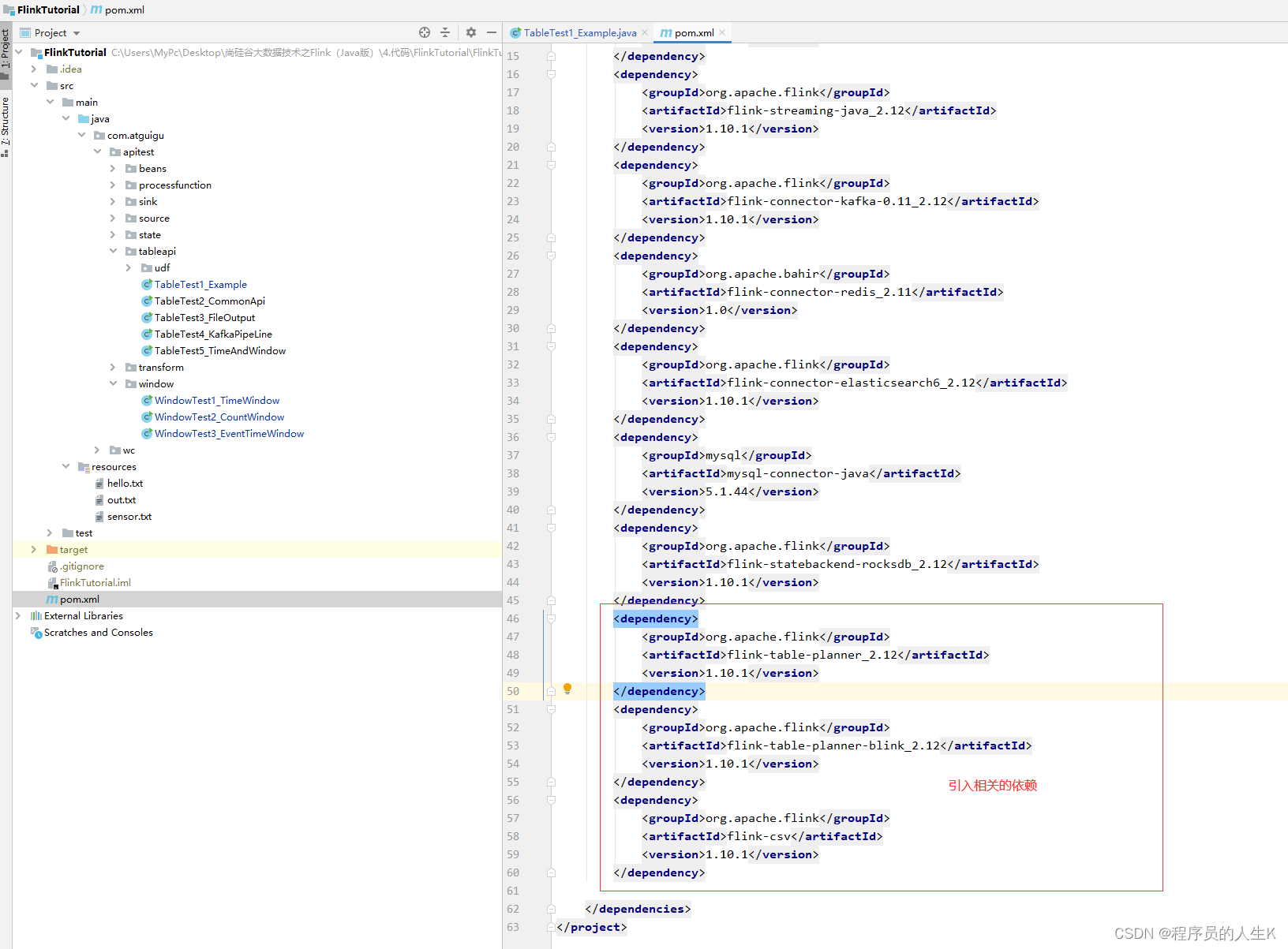Close the pom.xml editor tab
The height and width of the screenshot is (949, 1288).
point(723,32)
